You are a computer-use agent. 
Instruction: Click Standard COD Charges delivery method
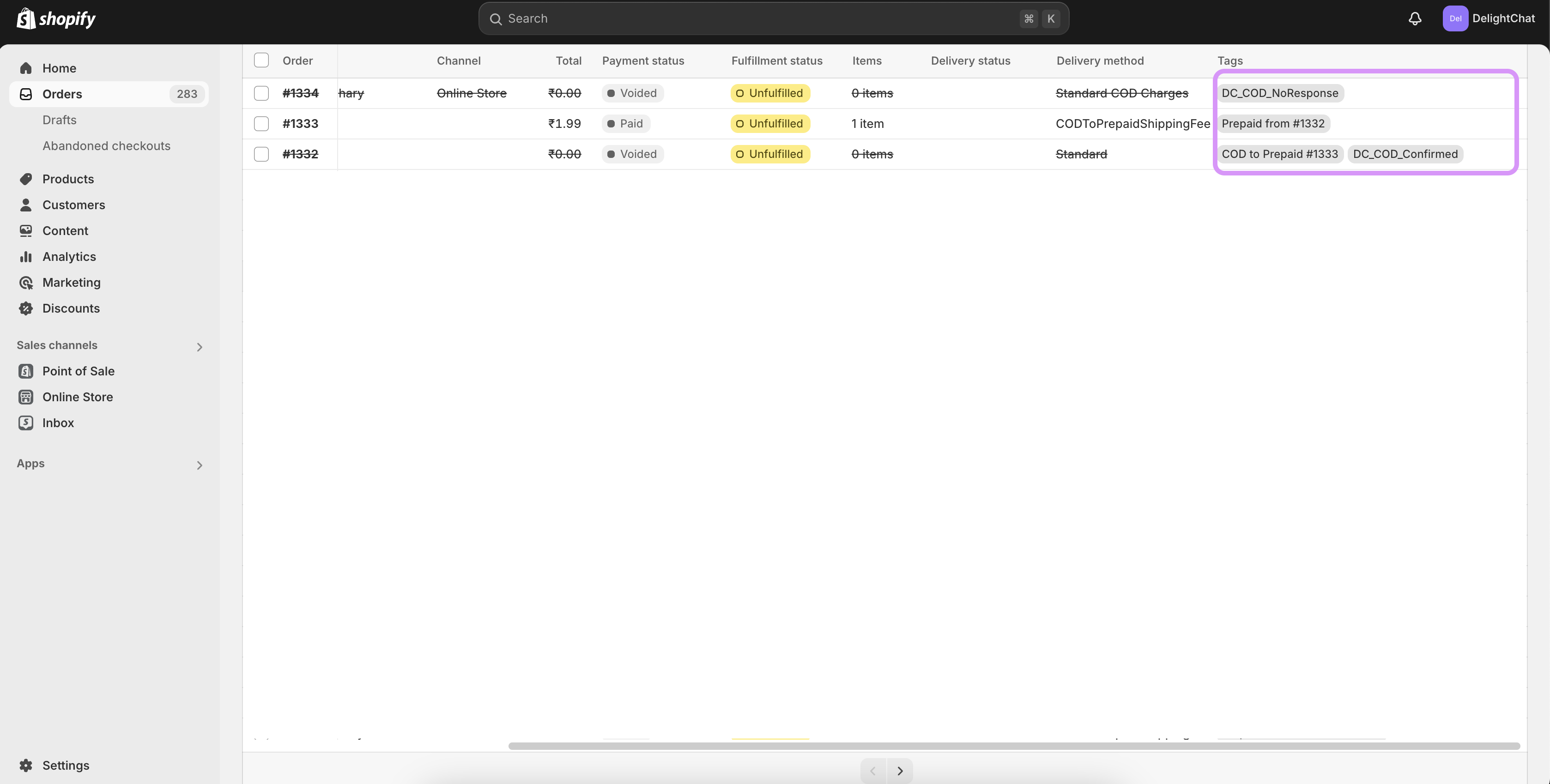coord(1122,93)
